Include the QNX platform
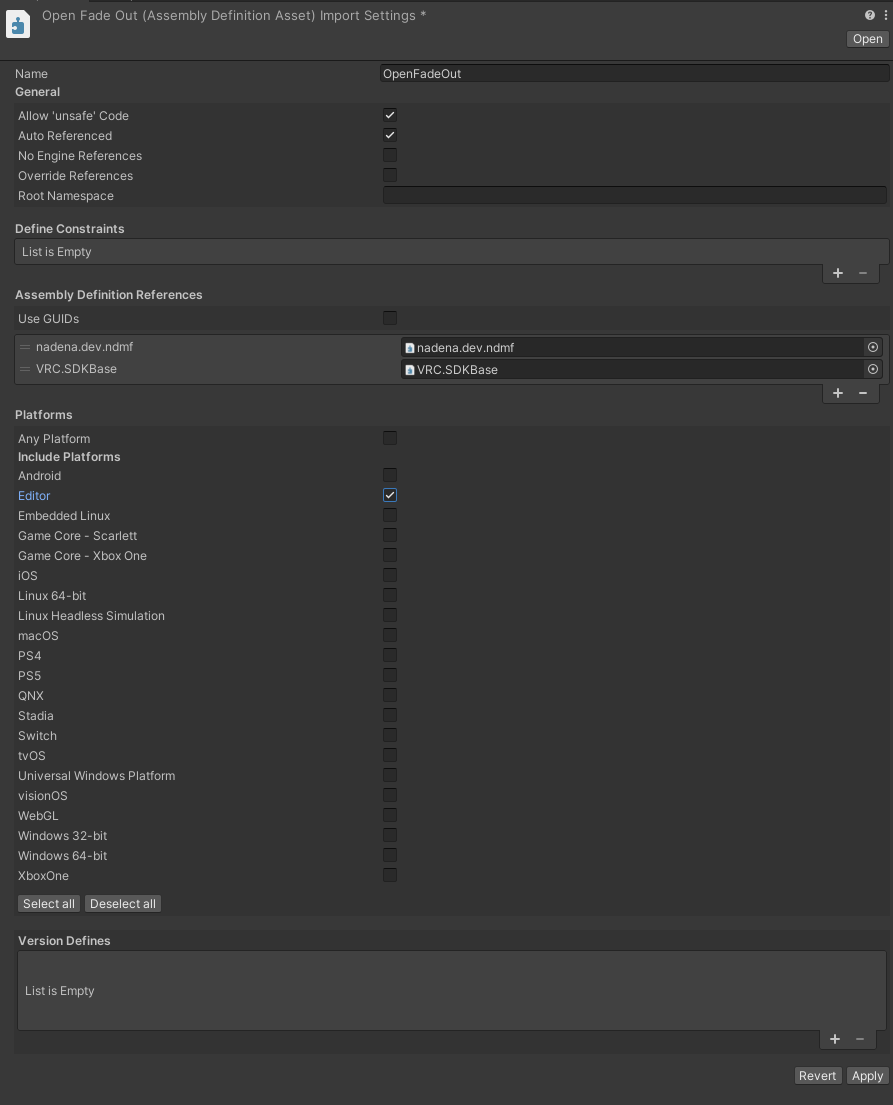This screenshot has height=1105, width=893. [x=390, y=695]
